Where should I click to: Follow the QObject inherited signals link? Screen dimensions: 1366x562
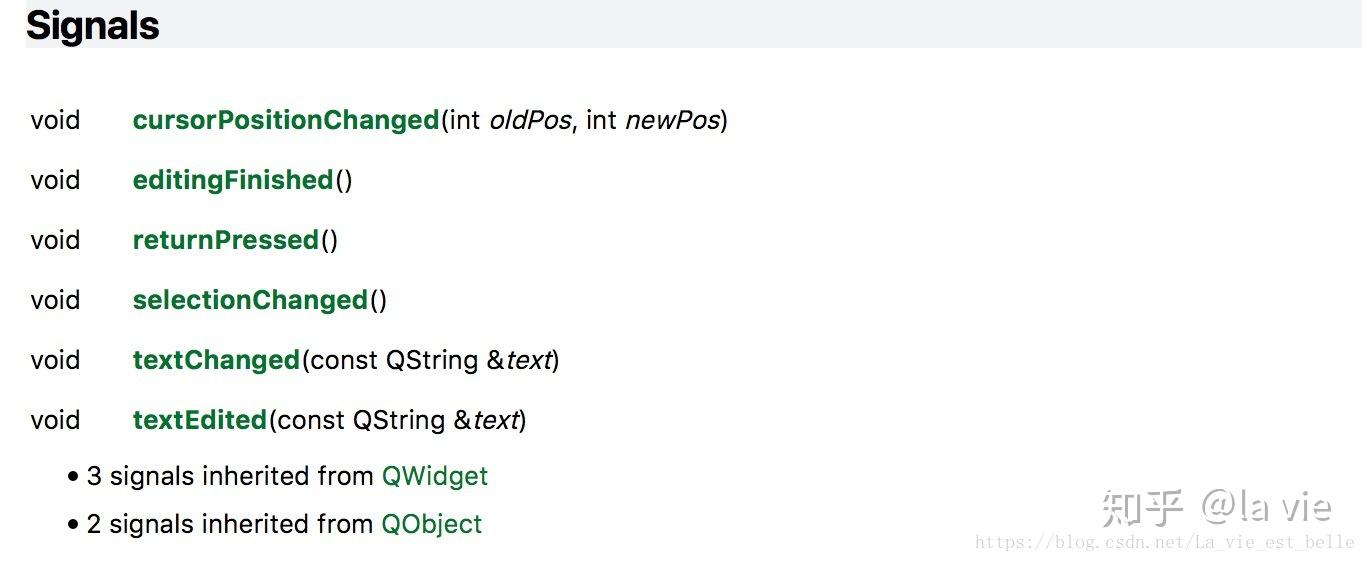432,524
